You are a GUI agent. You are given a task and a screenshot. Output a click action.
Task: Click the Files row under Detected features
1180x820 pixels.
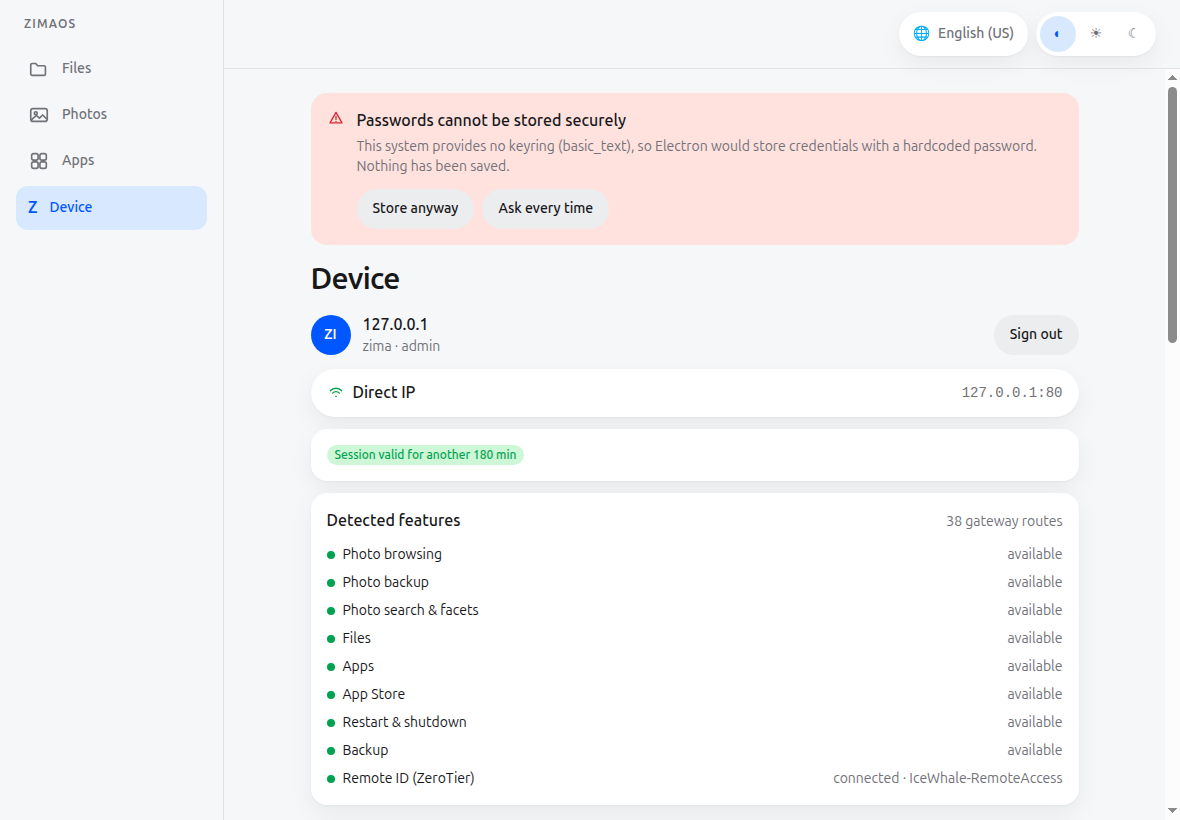(695, 638)
